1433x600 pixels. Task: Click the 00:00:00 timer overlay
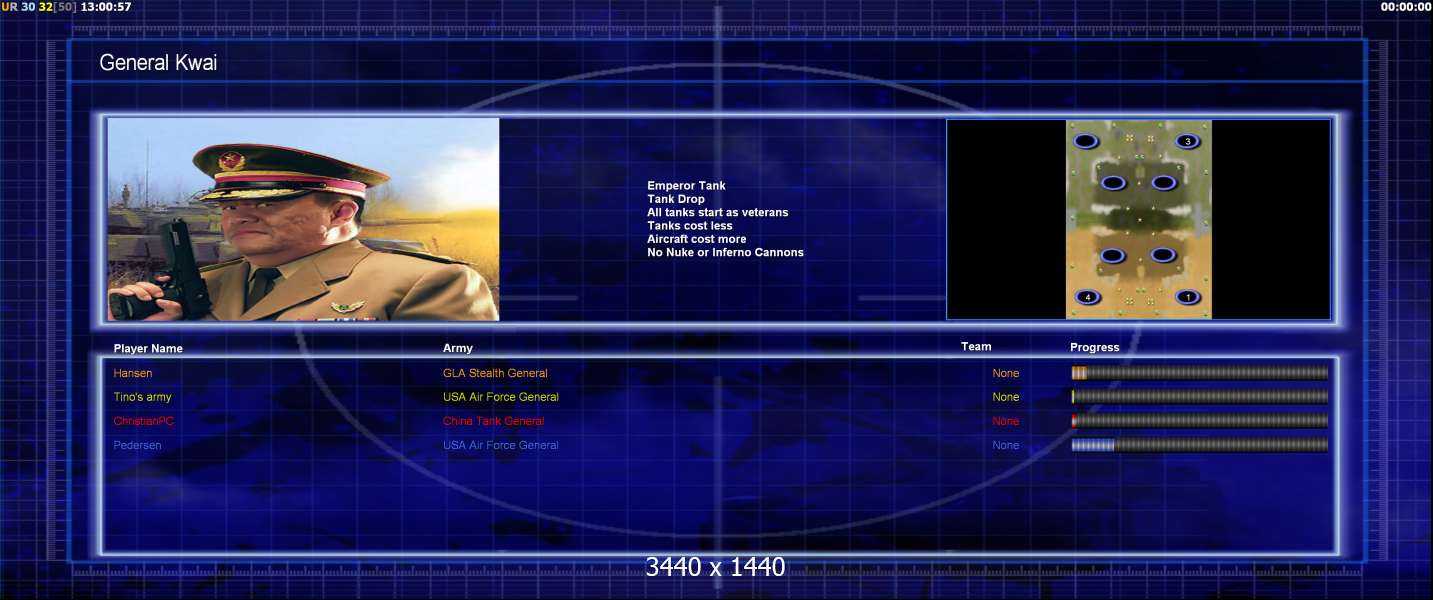[x=1406, y=7]
